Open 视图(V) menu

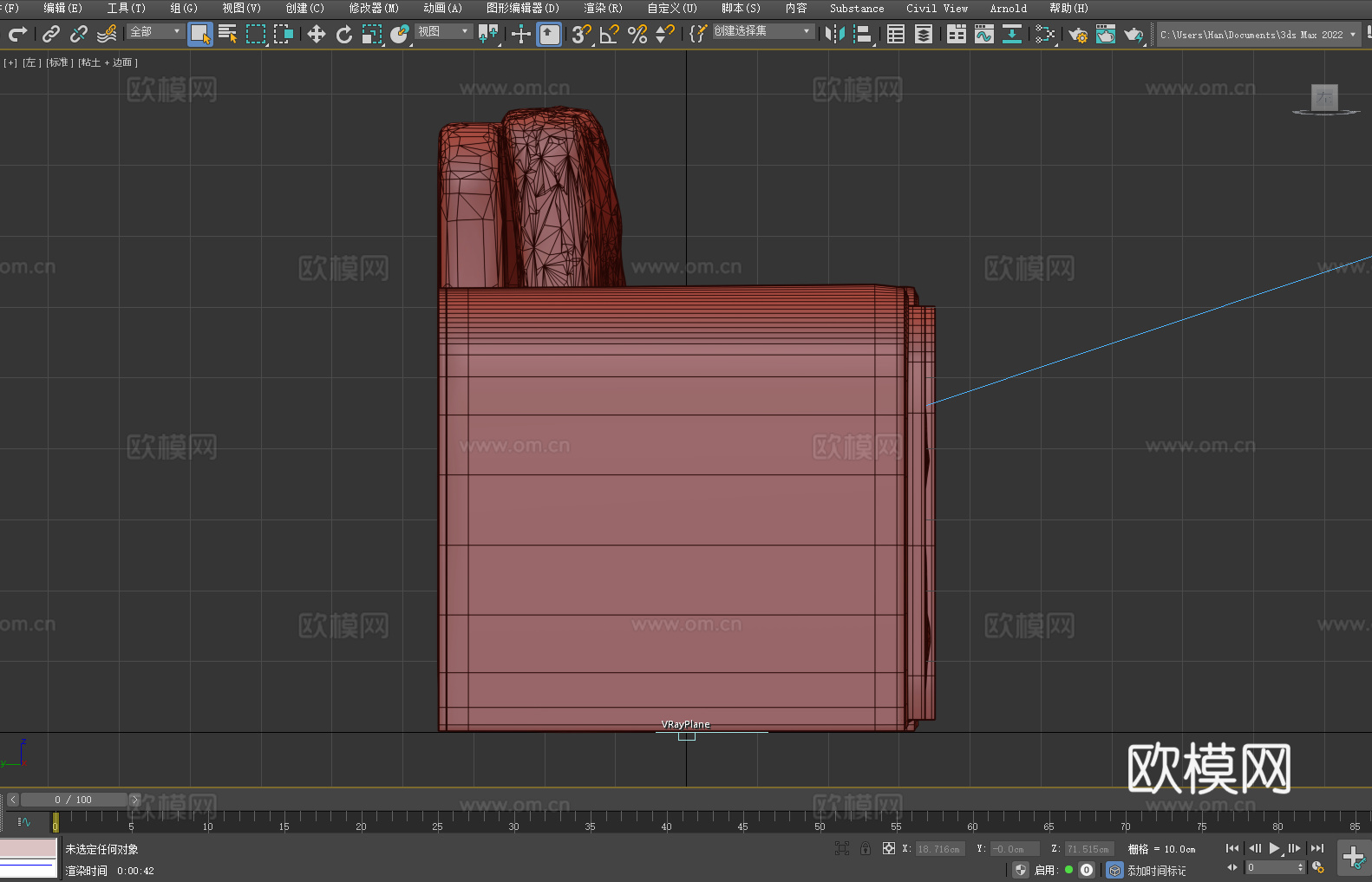tap(241, 8)
